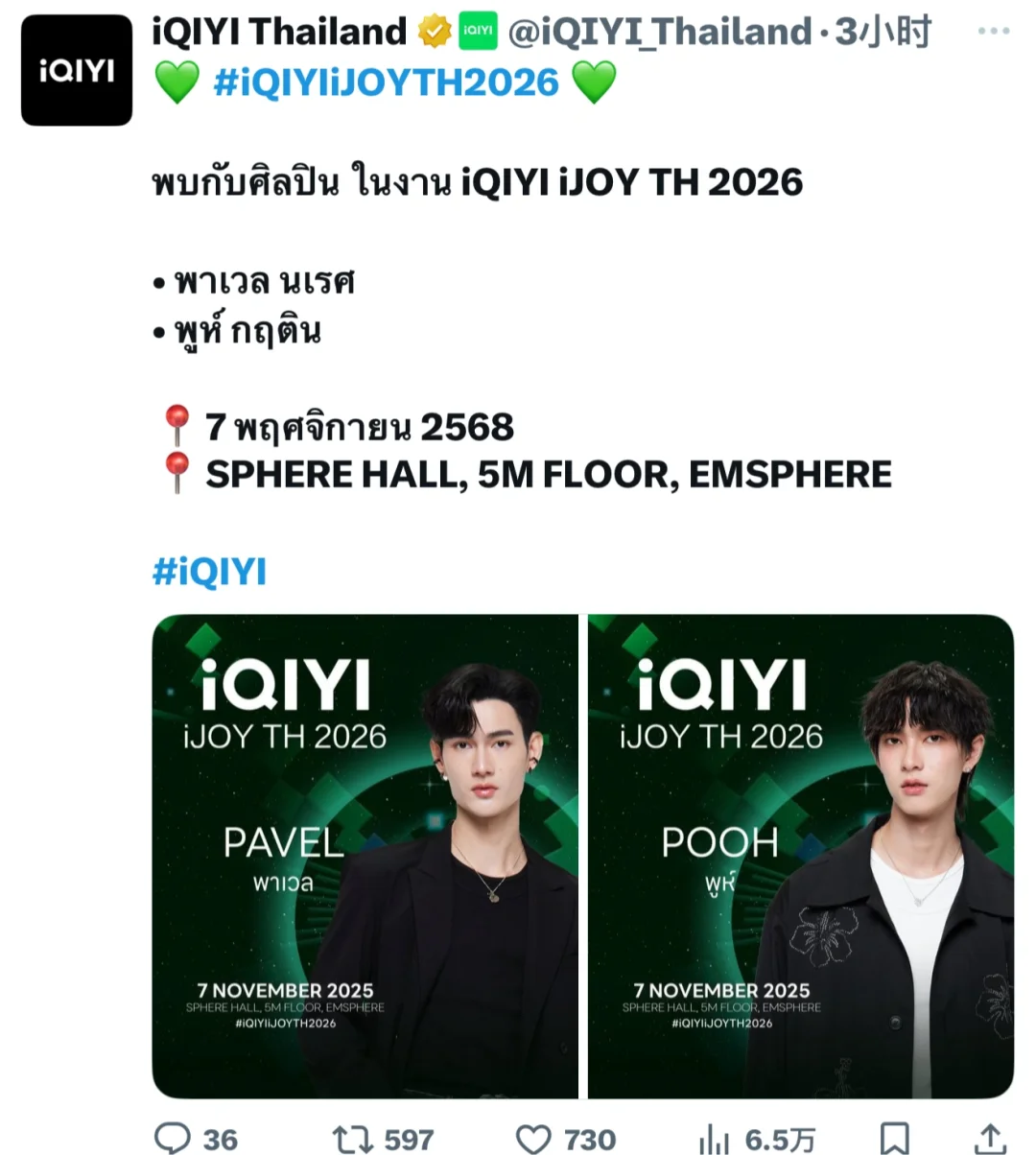Click the reply comment bubble icon

tap(173, 1138)
